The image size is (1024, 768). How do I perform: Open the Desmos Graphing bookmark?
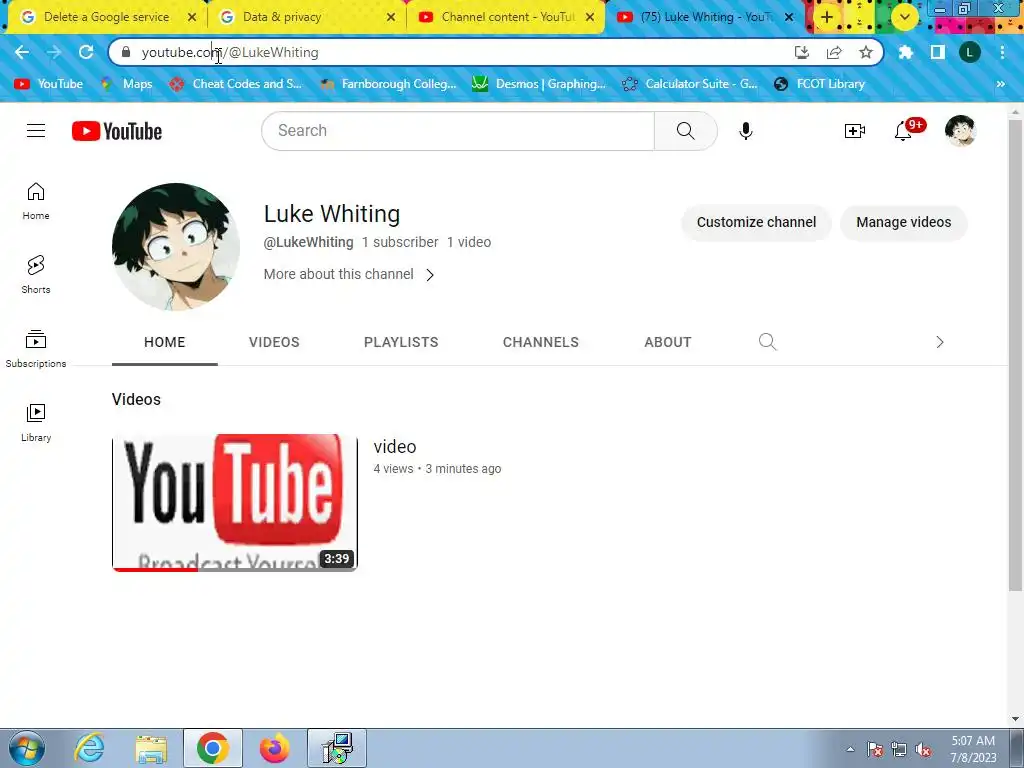[539, 84]
